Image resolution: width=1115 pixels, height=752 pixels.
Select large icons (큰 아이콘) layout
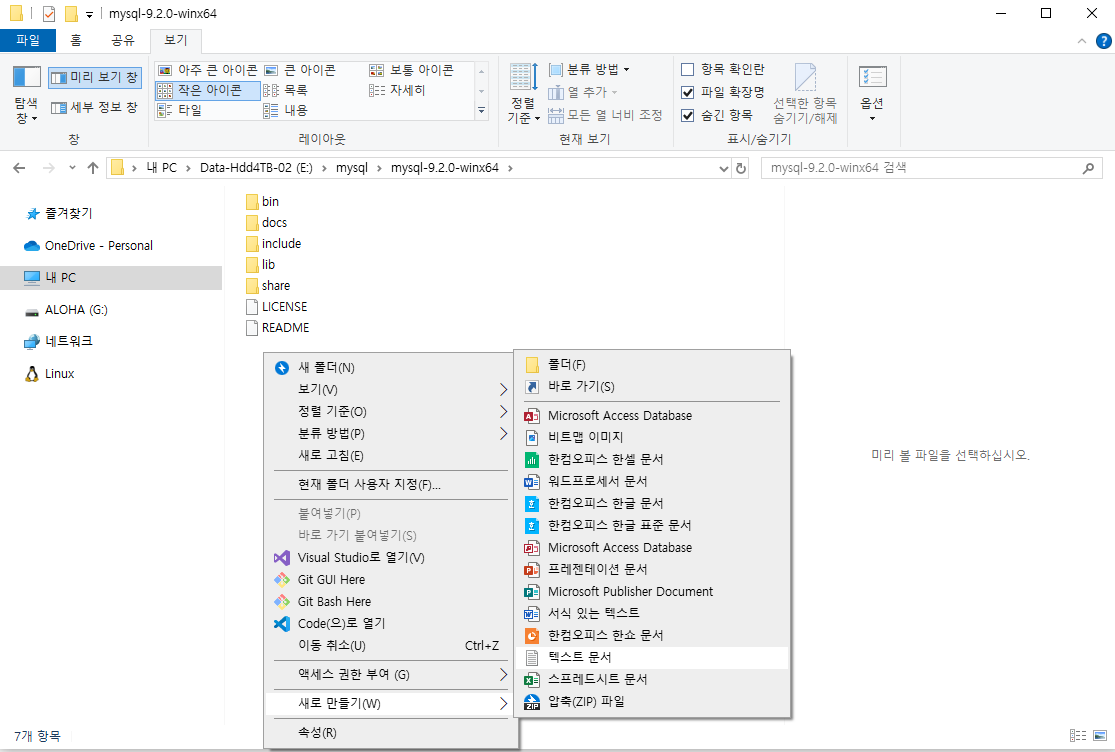[299, 70]
